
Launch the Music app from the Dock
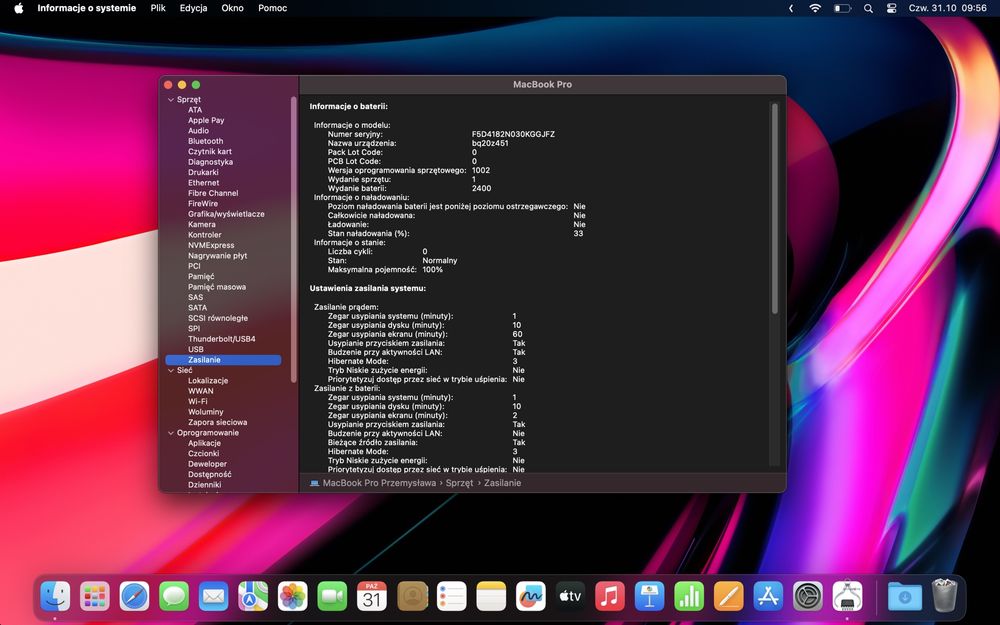pos(610,597)
